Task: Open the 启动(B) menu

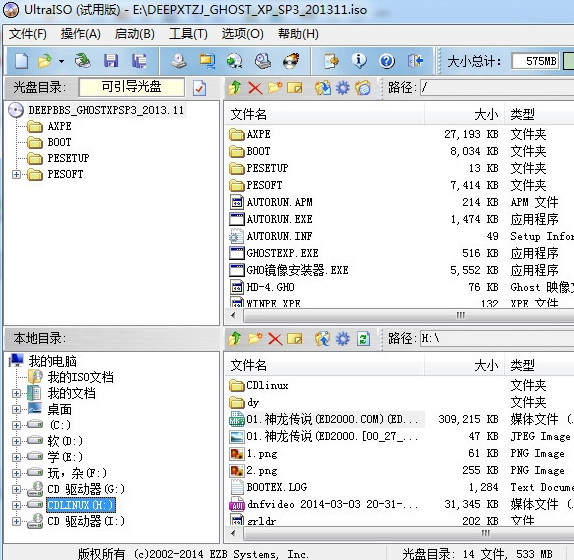Action: [134, 34]
